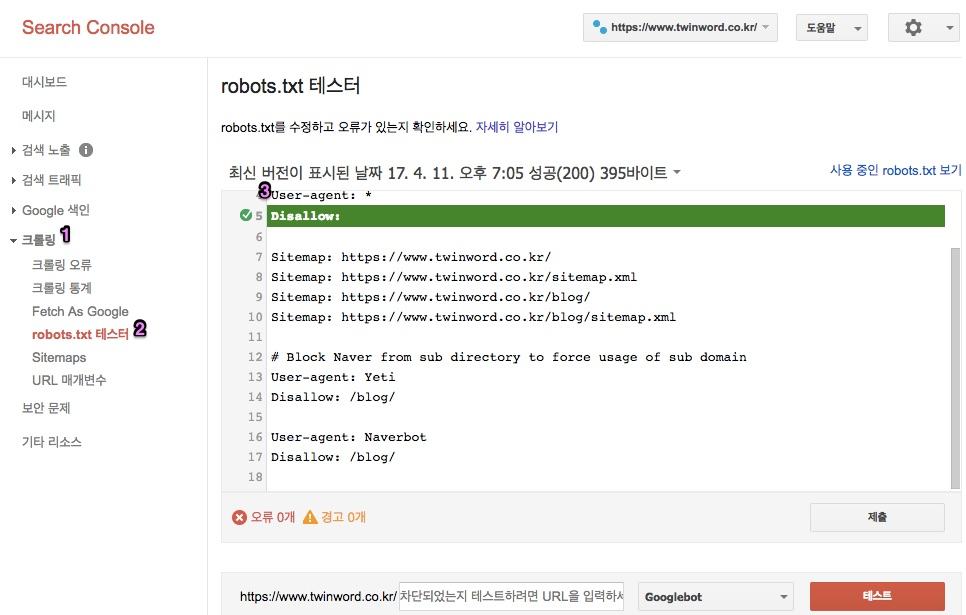966x615 pixels.
Task: Select robots.txt 테스터 in the sidebar
Action: pyautogui.click(x=80, y=334)
